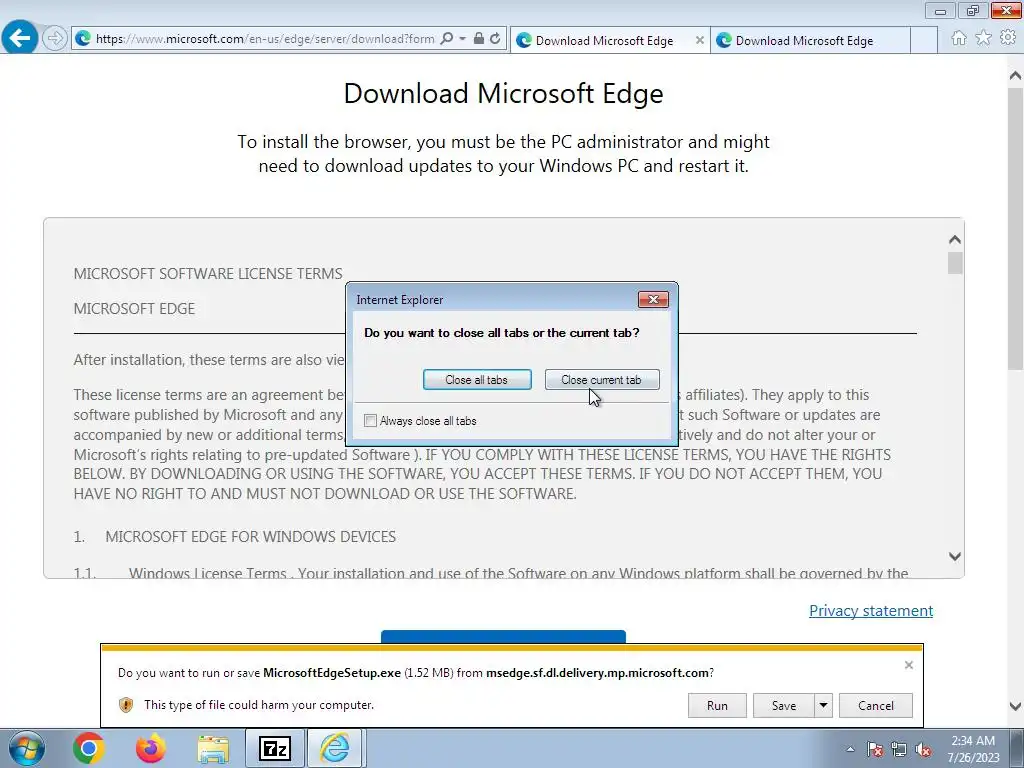This screenshot has height=768, width=1024.
Task: Click the network tray icon
Action: point(899,749)
